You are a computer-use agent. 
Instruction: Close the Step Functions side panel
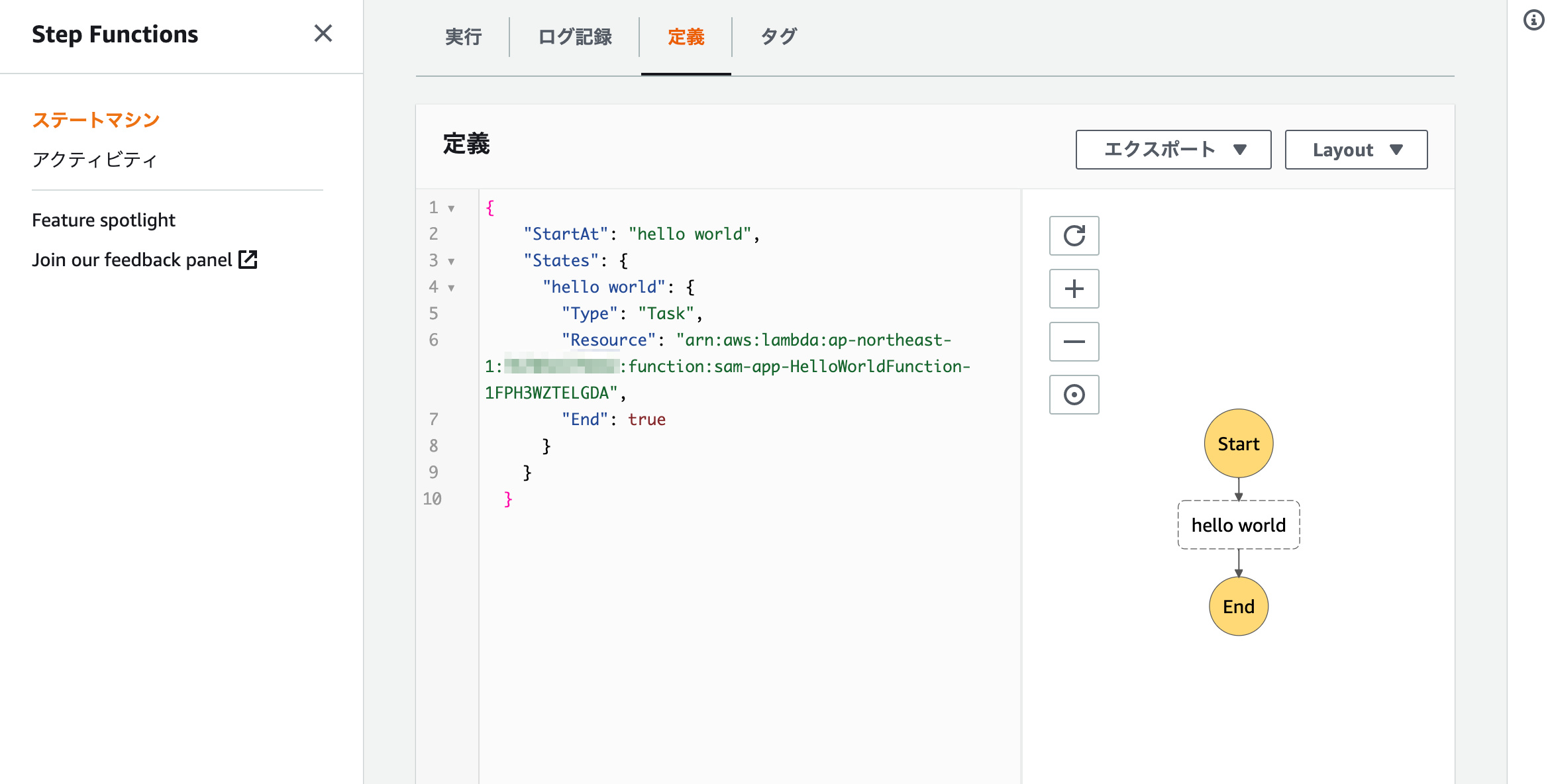[x=323, y=33]
